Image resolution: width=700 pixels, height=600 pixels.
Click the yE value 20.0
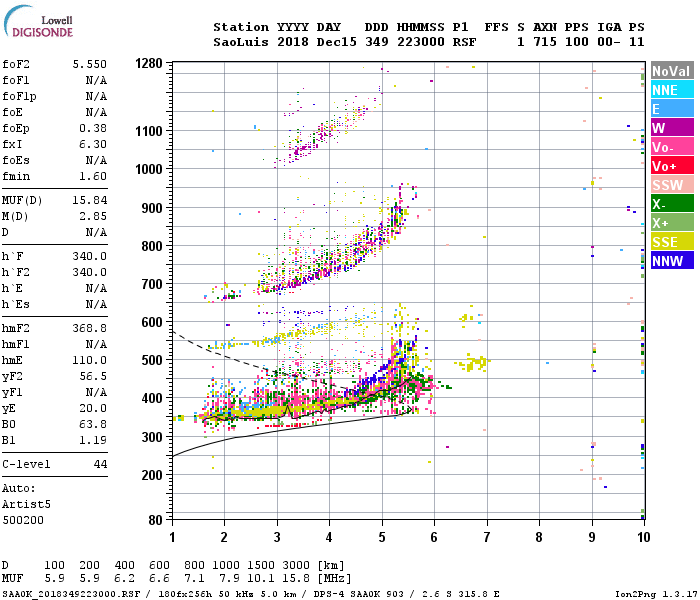[93, 408]
